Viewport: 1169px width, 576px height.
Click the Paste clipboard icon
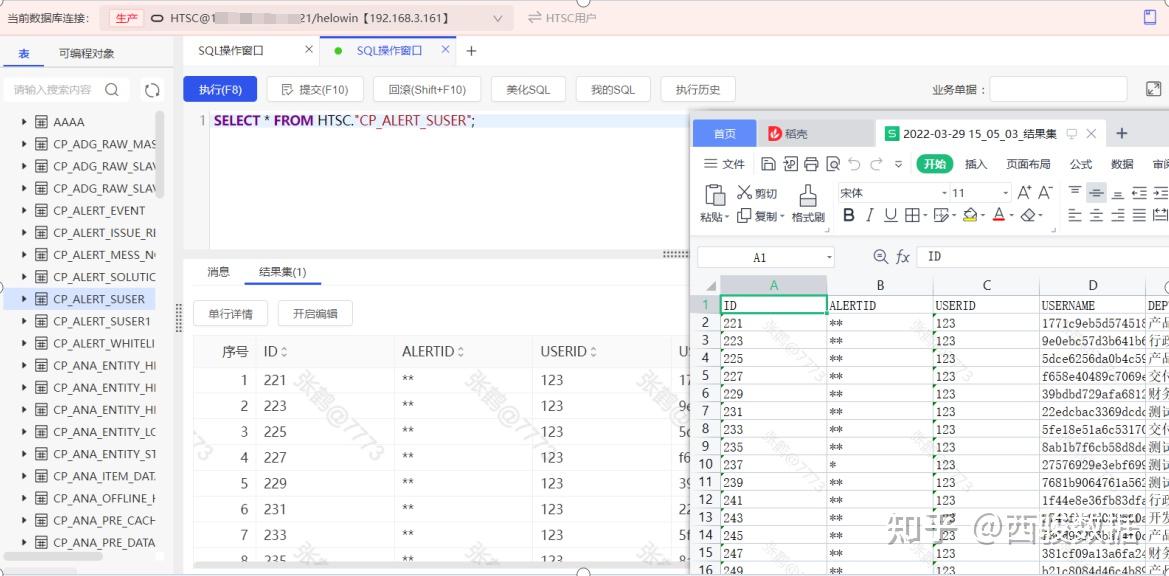tap(714, 194)
